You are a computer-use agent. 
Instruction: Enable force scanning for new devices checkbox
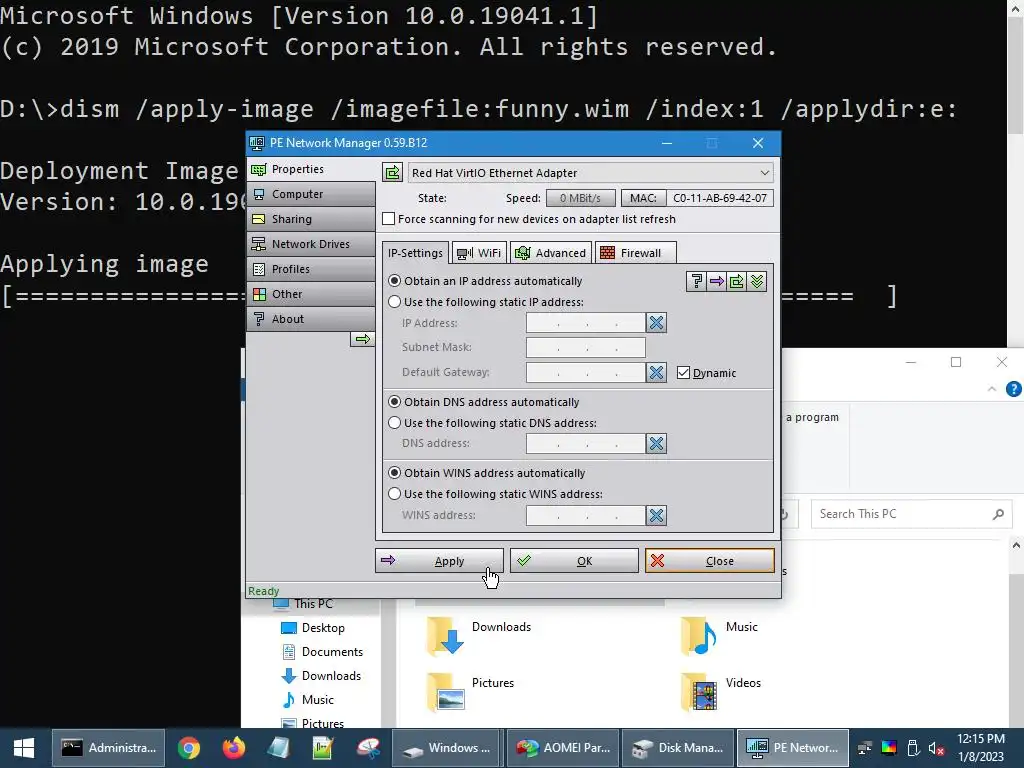coord(389,219)
